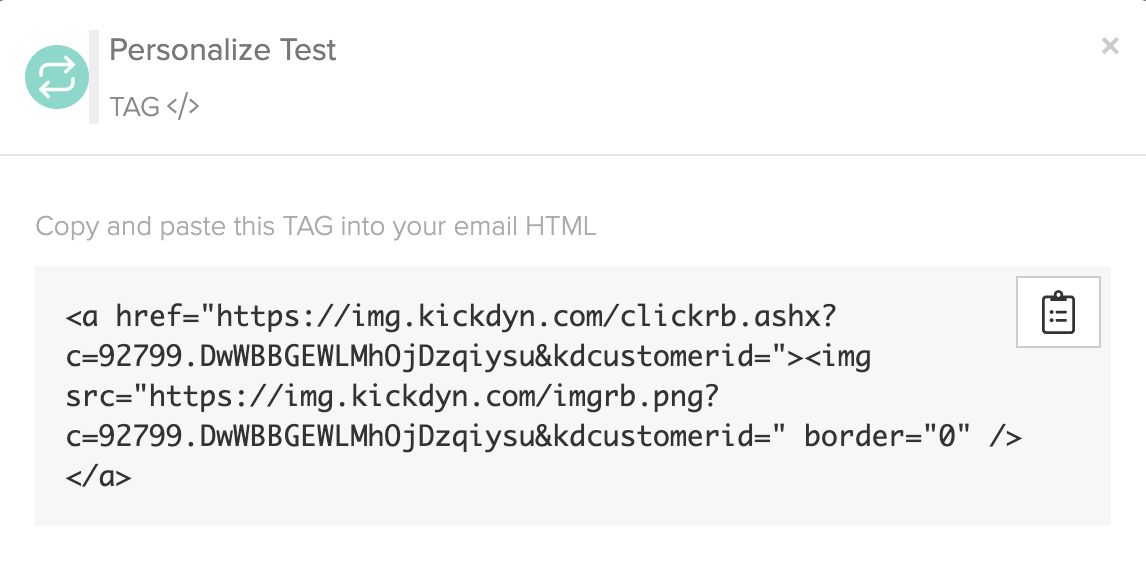Click the "TAG" label under the title
1146x578 pixels.
pyautogui.click(x=134, y=107)
